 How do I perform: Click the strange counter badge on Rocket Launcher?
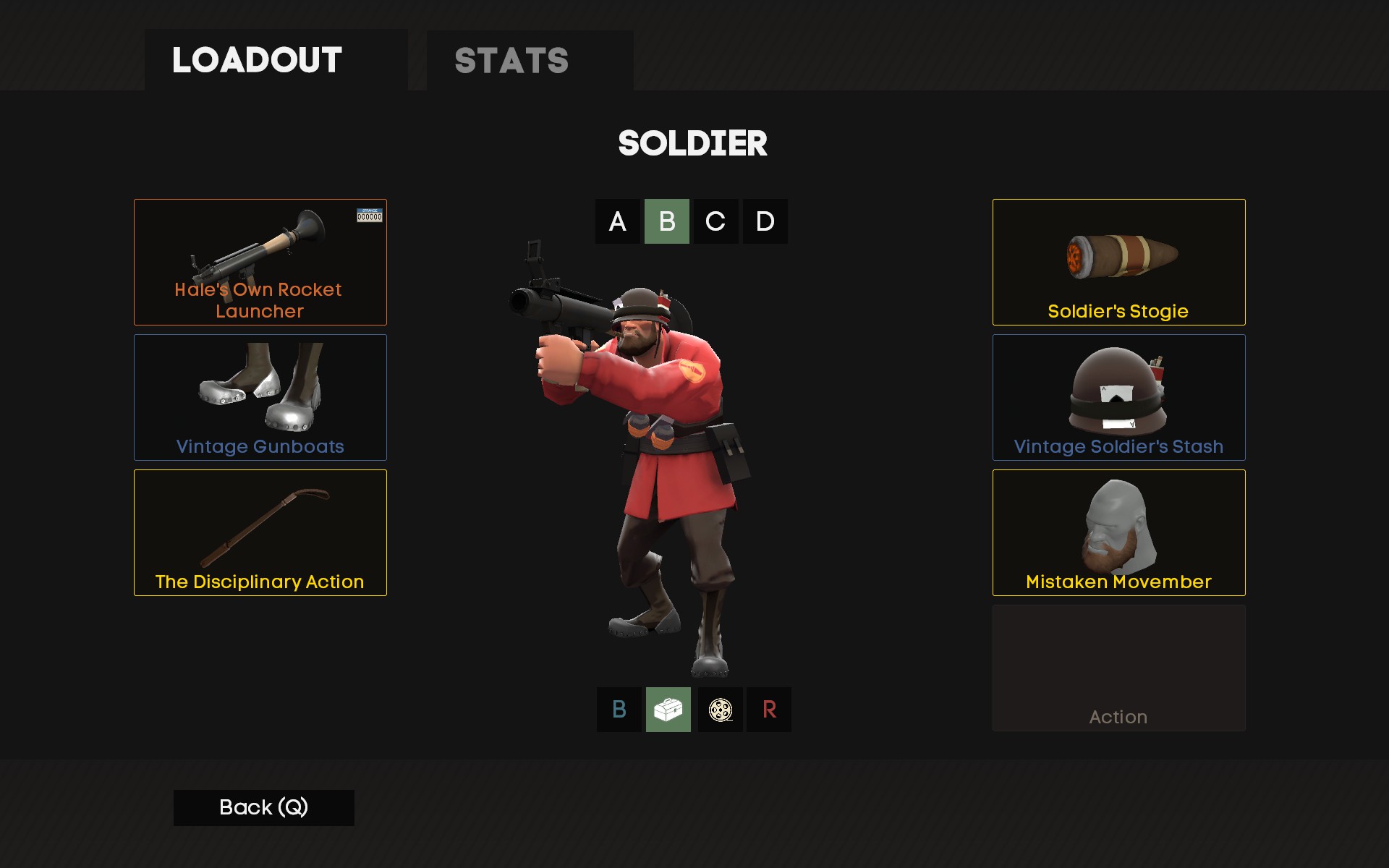370,216
